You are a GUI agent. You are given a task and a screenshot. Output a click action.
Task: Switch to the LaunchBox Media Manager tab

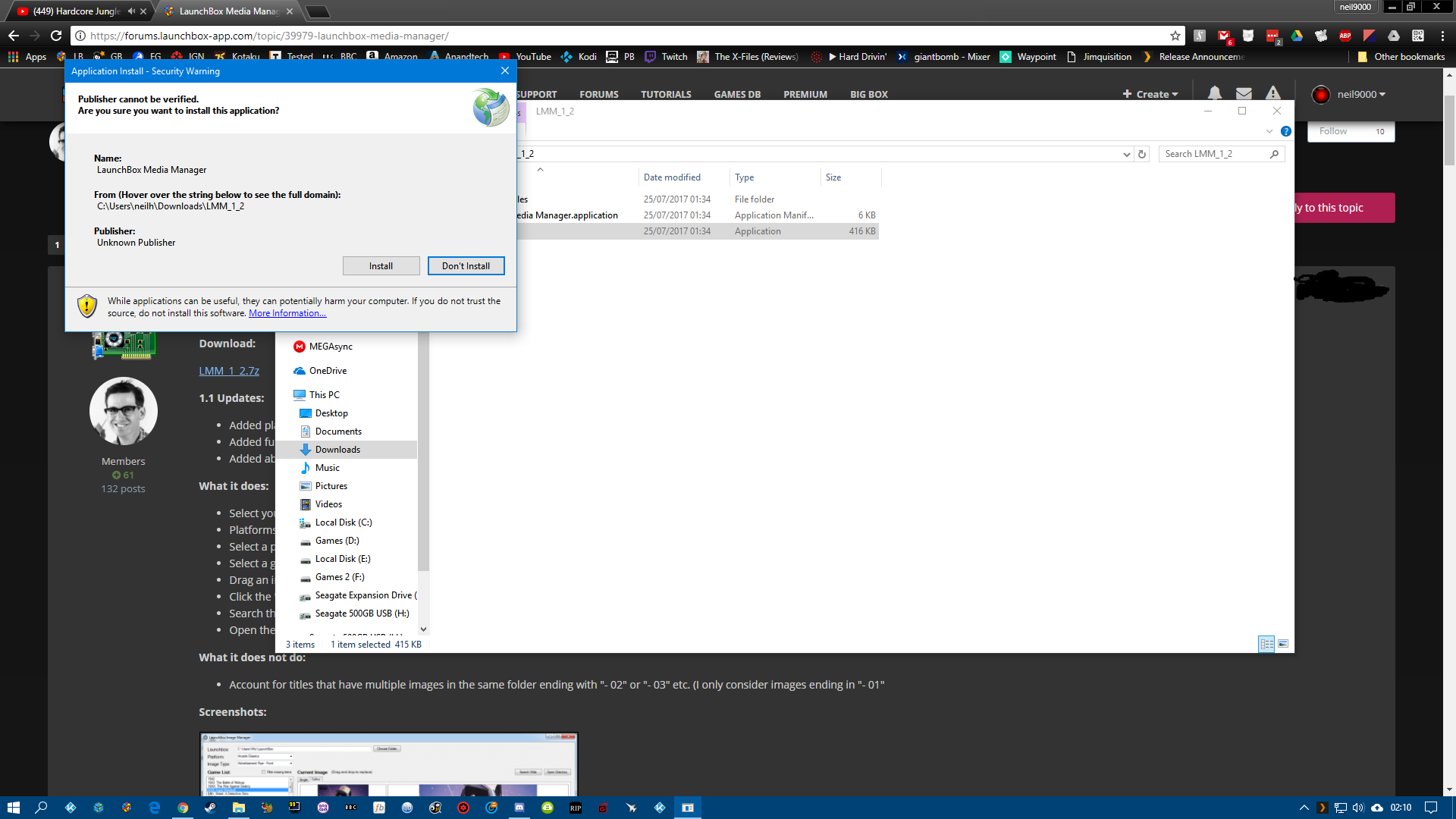pos(227,11)
